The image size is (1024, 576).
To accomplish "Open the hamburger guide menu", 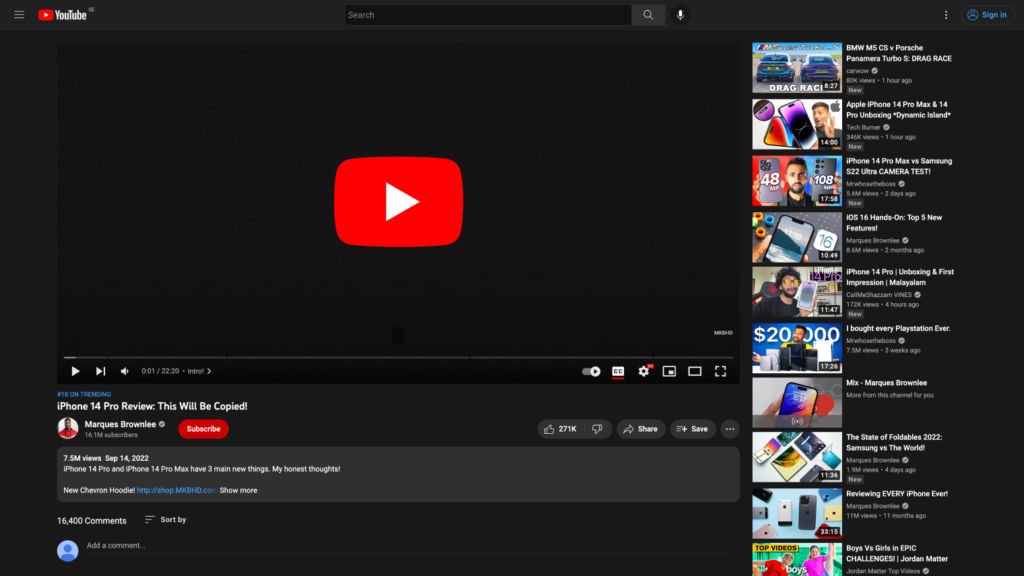I will [19, 15].
